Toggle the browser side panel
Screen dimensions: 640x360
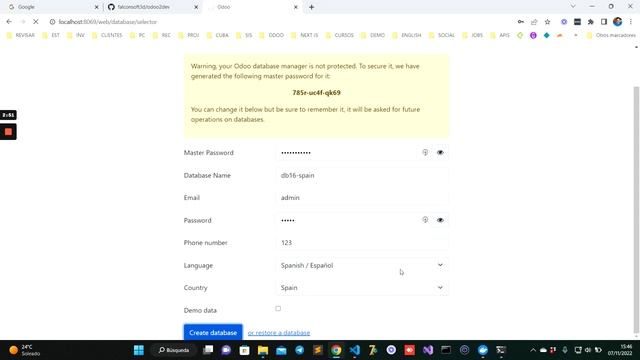point(604,22)
